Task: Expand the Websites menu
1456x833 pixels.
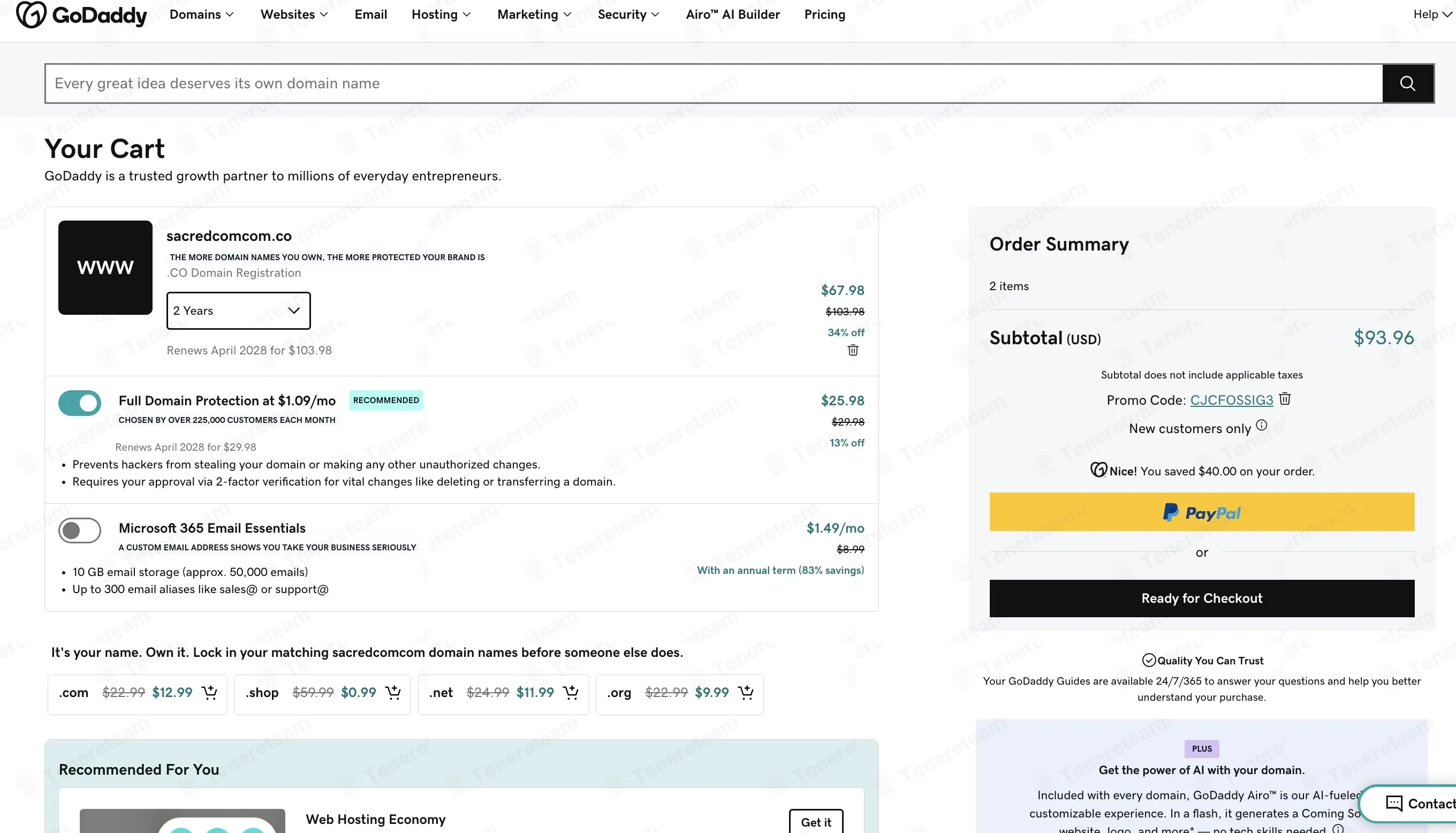Action: [x=294, y=14]
